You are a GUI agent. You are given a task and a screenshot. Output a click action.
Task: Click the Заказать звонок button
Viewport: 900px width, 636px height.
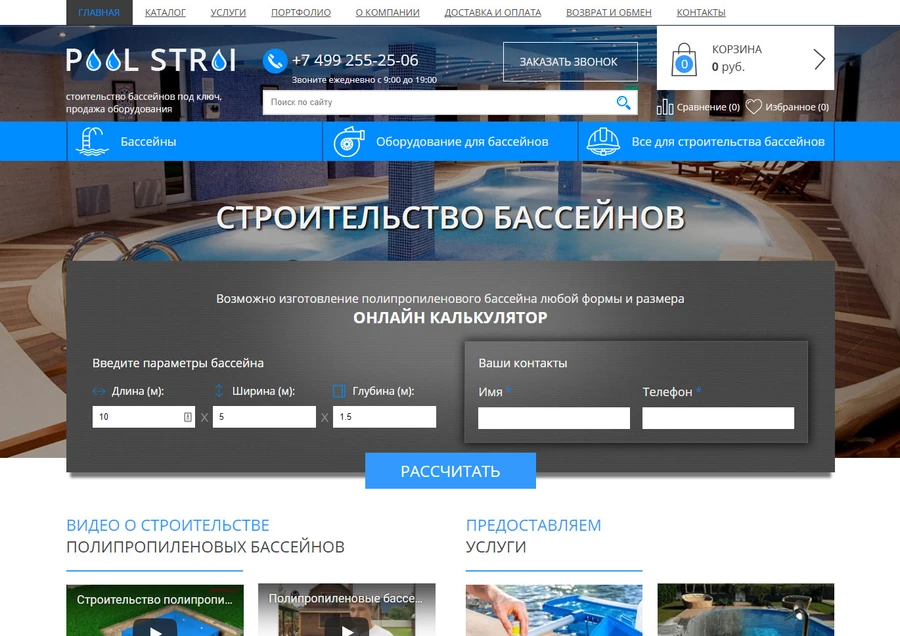570,61
